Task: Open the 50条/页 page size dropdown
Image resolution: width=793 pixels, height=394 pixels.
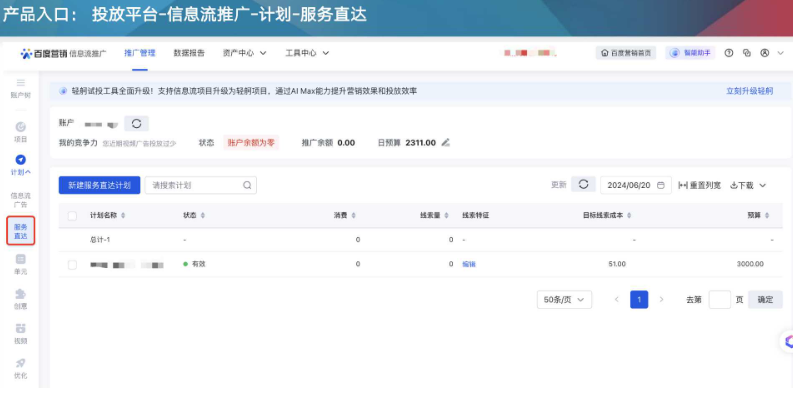Action: tap(564, 299)
